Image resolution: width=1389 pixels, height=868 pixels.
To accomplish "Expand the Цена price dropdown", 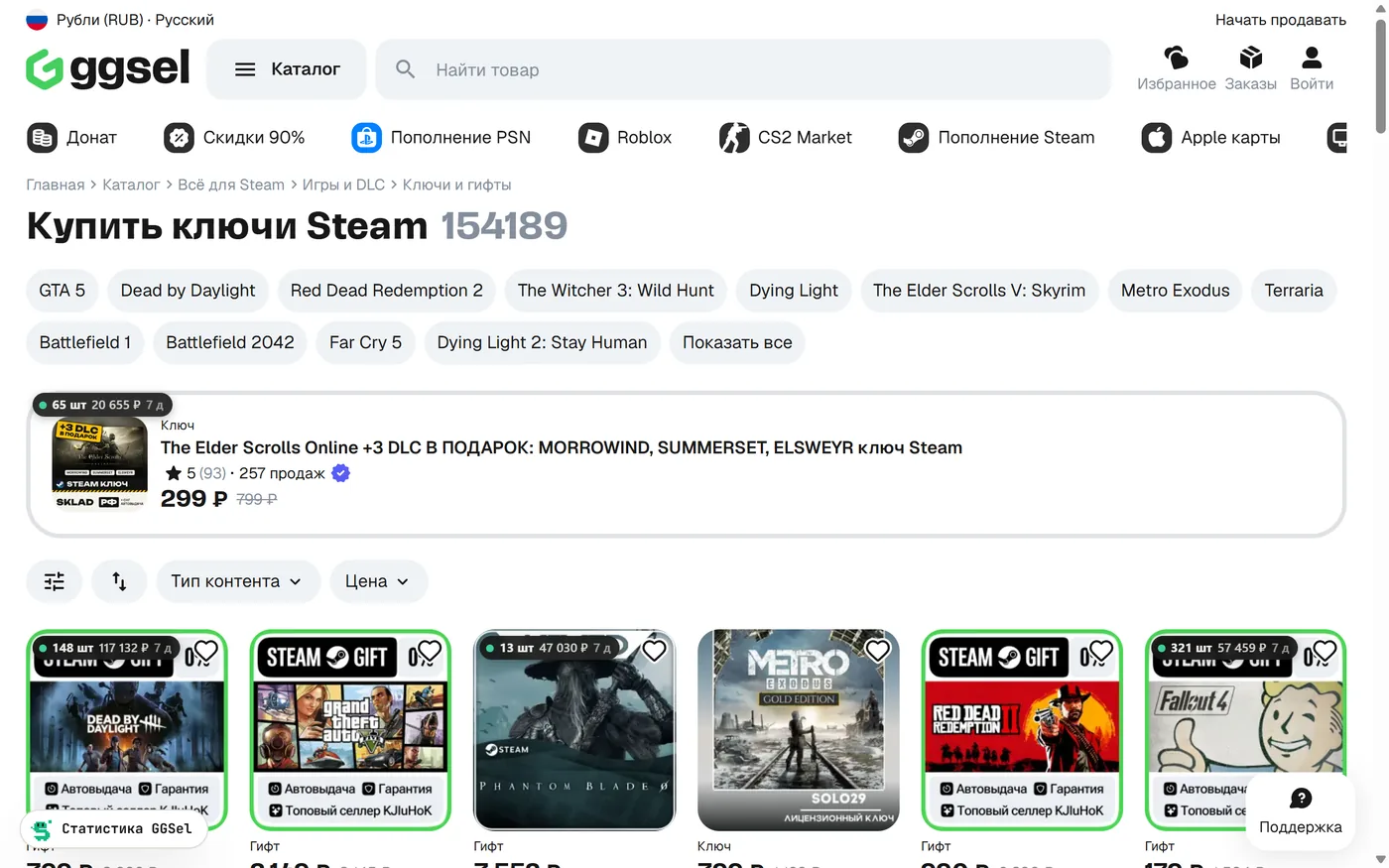I will point(378,581).
